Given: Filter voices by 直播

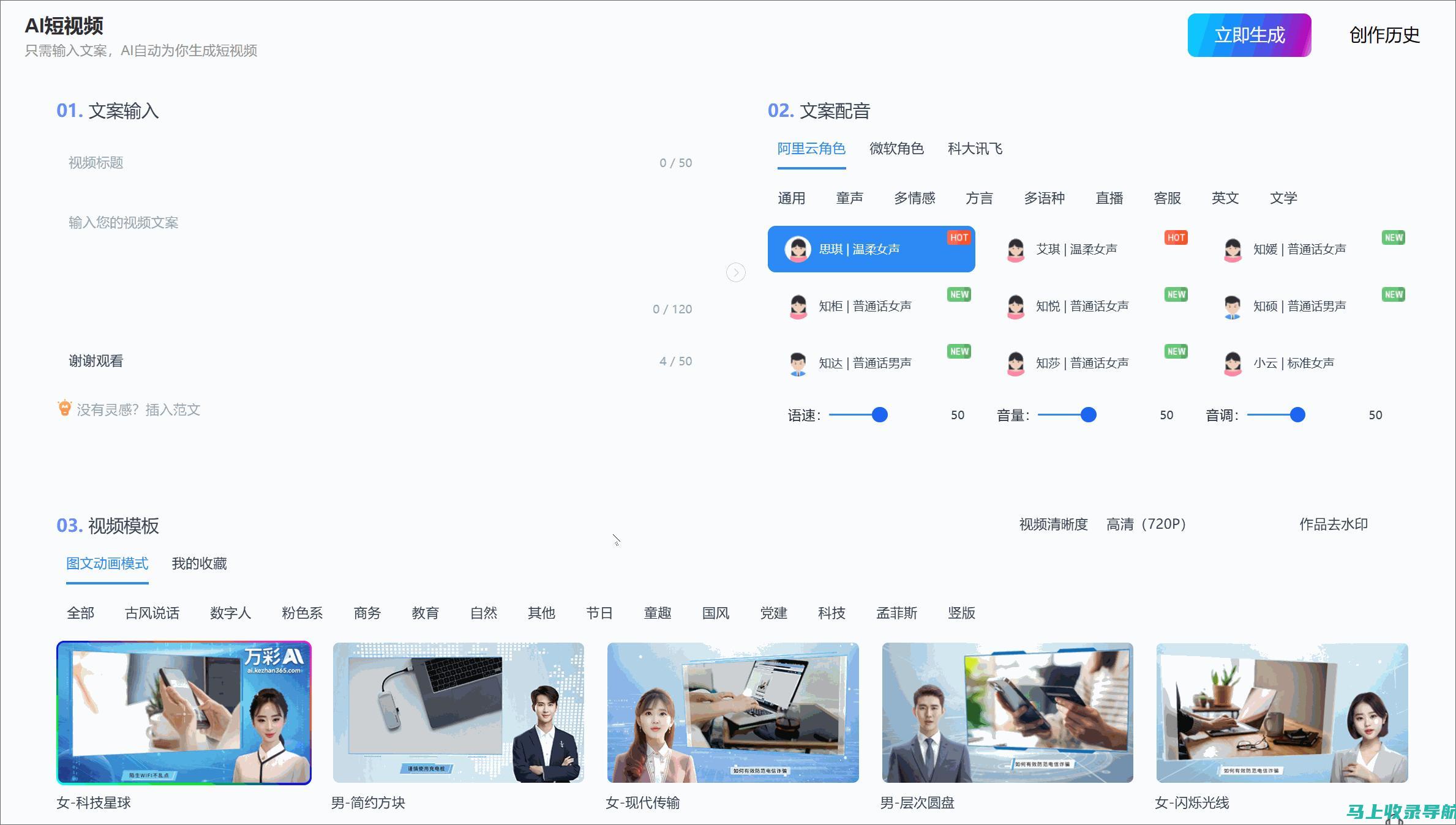Looking at the screenshot, I should (1109, 198).
